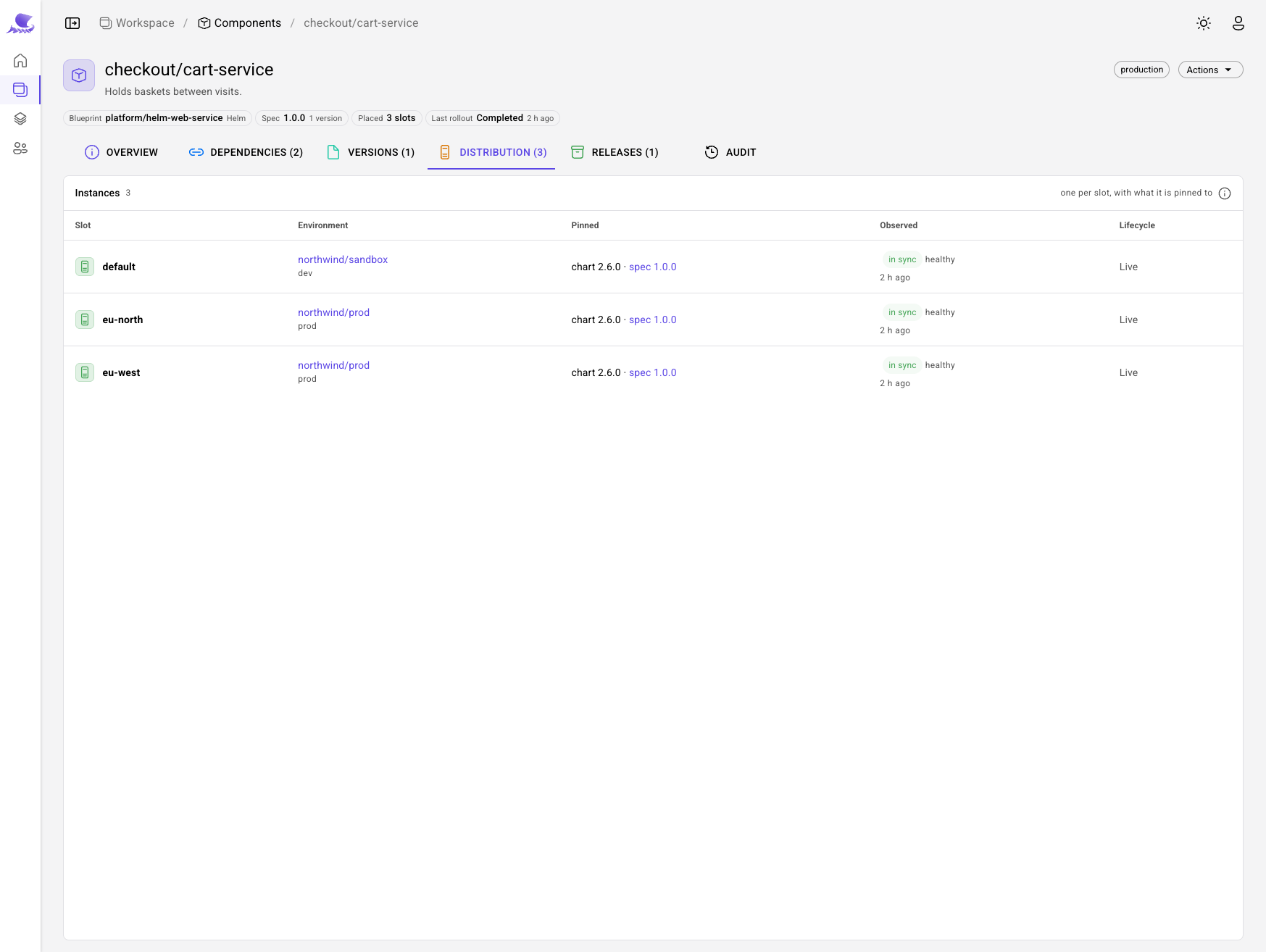1266x952 pixels.
Task: Open the users icon in the sidebar
Action: 20,148
